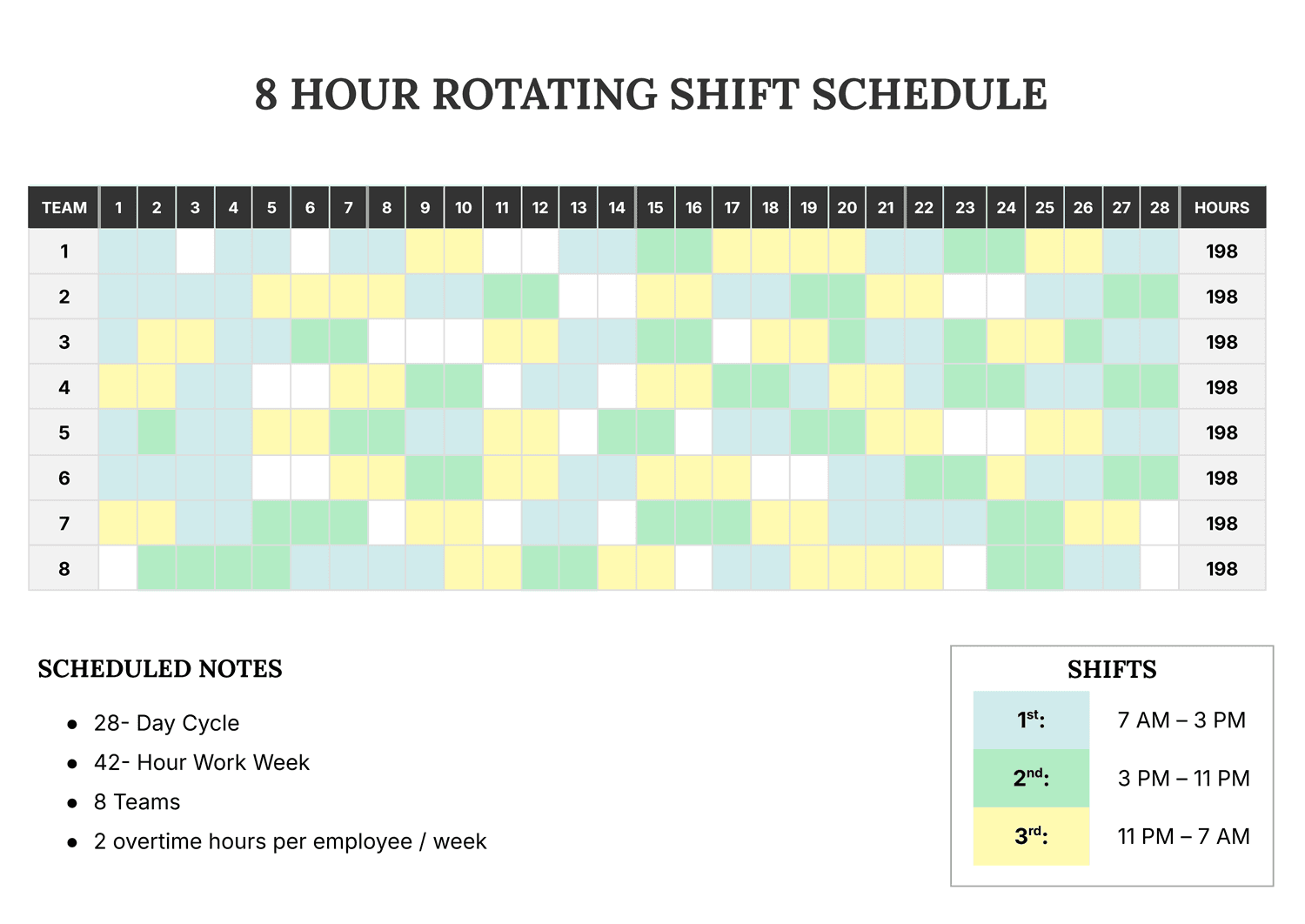Click Team 1's empty day 3 cell

coord(195,251)
